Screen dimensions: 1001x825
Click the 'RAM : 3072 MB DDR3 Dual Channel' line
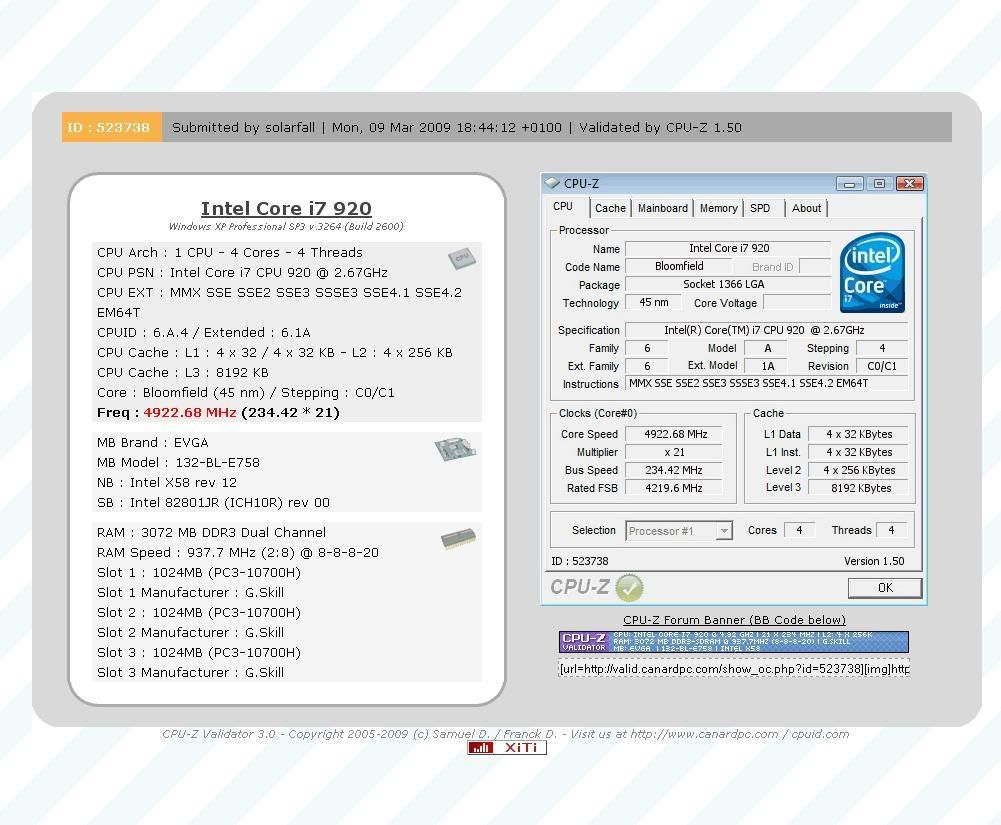tap(211, 533)
